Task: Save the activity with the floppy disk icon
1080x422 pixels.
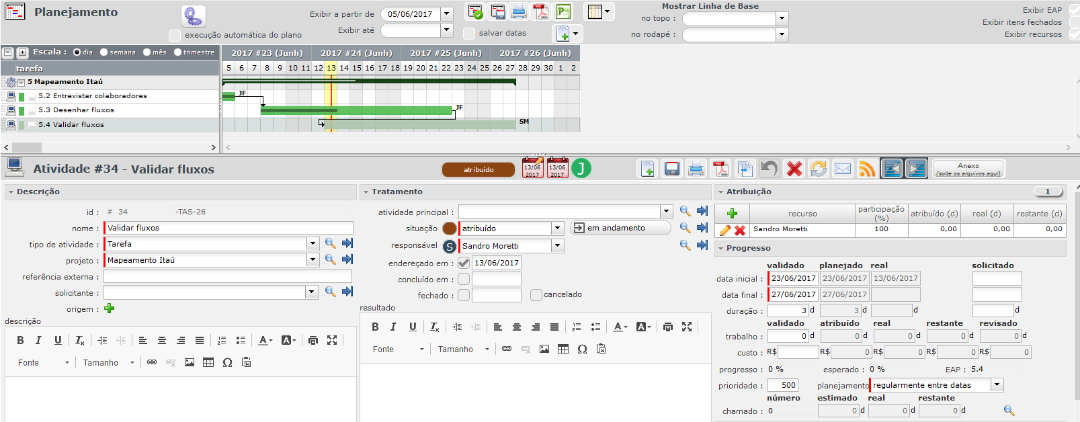Action: tap(673, 169)
